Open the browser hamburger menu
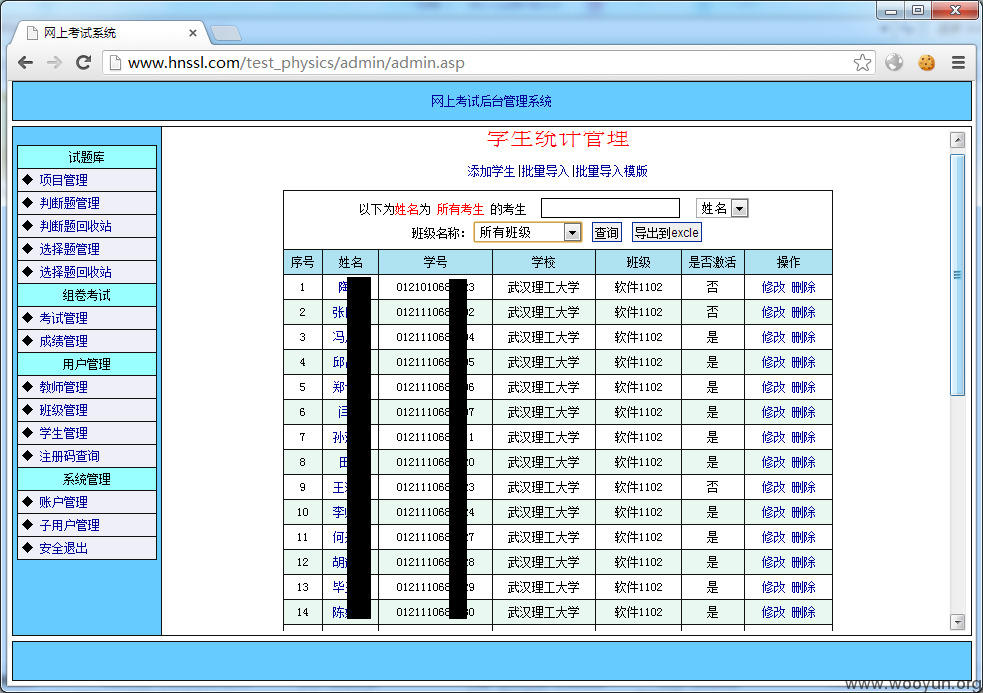The height and width of the screenshot is (693, 983). [958, 62]
